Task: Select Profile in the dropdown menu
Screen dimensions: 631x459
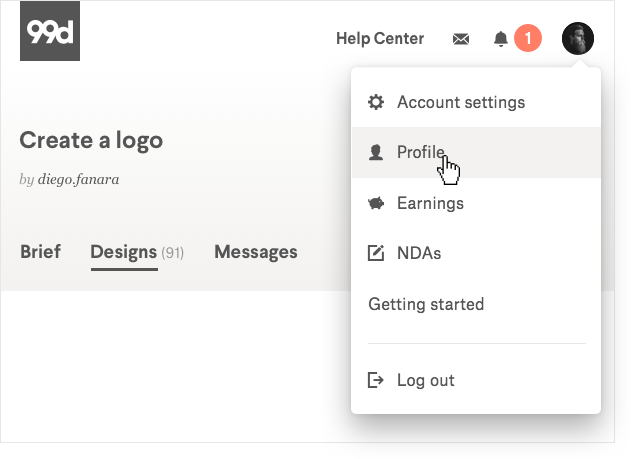Action: tap(420, 152)
